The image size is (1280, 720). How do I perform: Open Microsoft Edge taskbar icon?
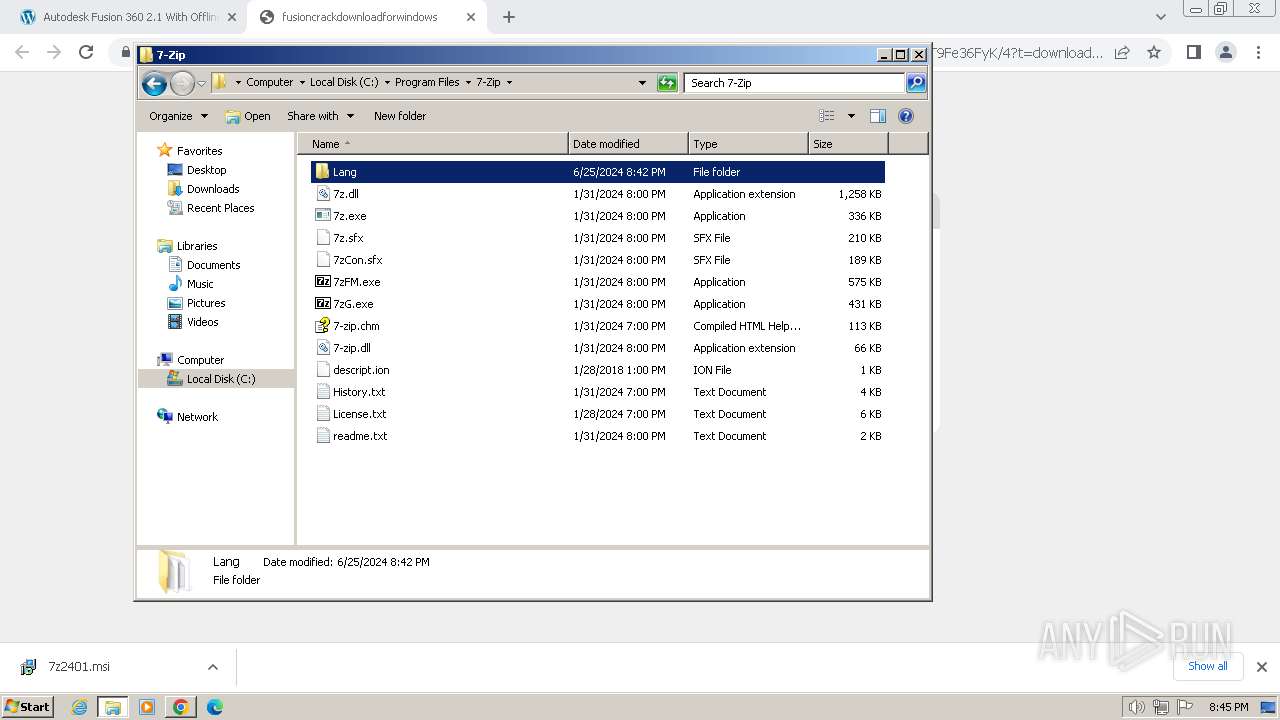point(215,707)
